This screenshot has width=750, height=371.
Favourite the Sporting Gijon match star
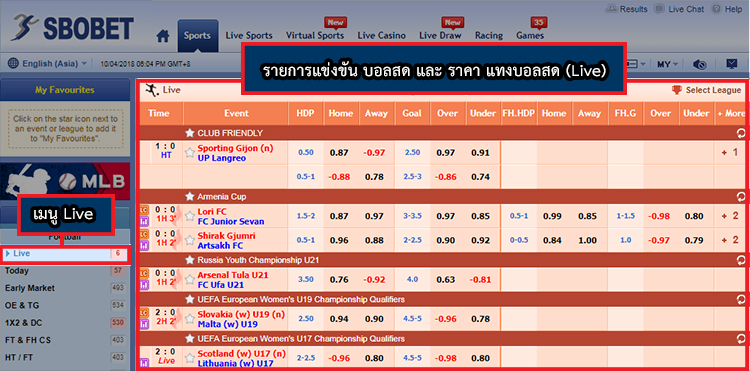point(190,153)
